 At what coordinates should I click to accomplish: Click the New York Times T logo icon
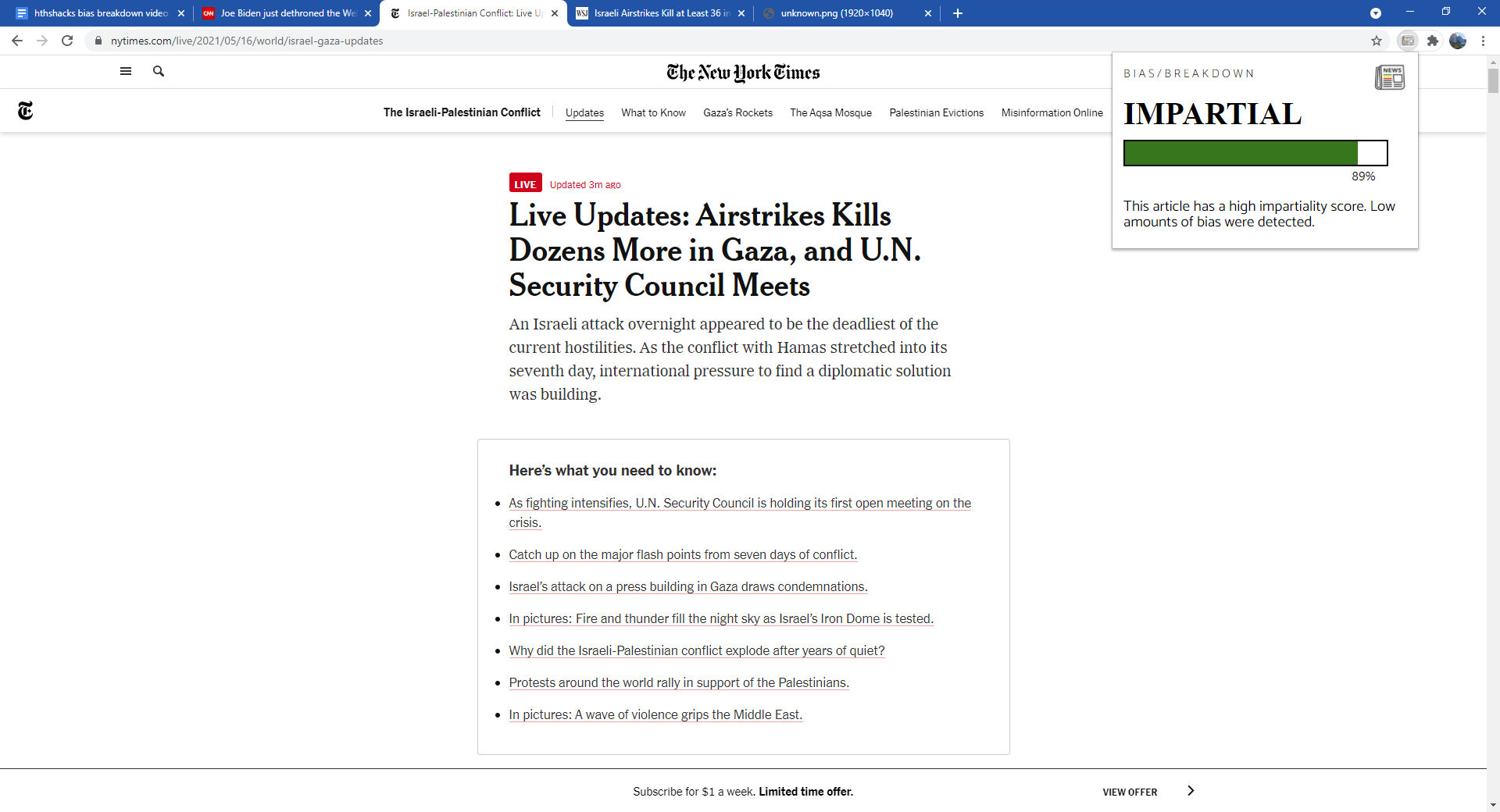click(x=26, y=111)
